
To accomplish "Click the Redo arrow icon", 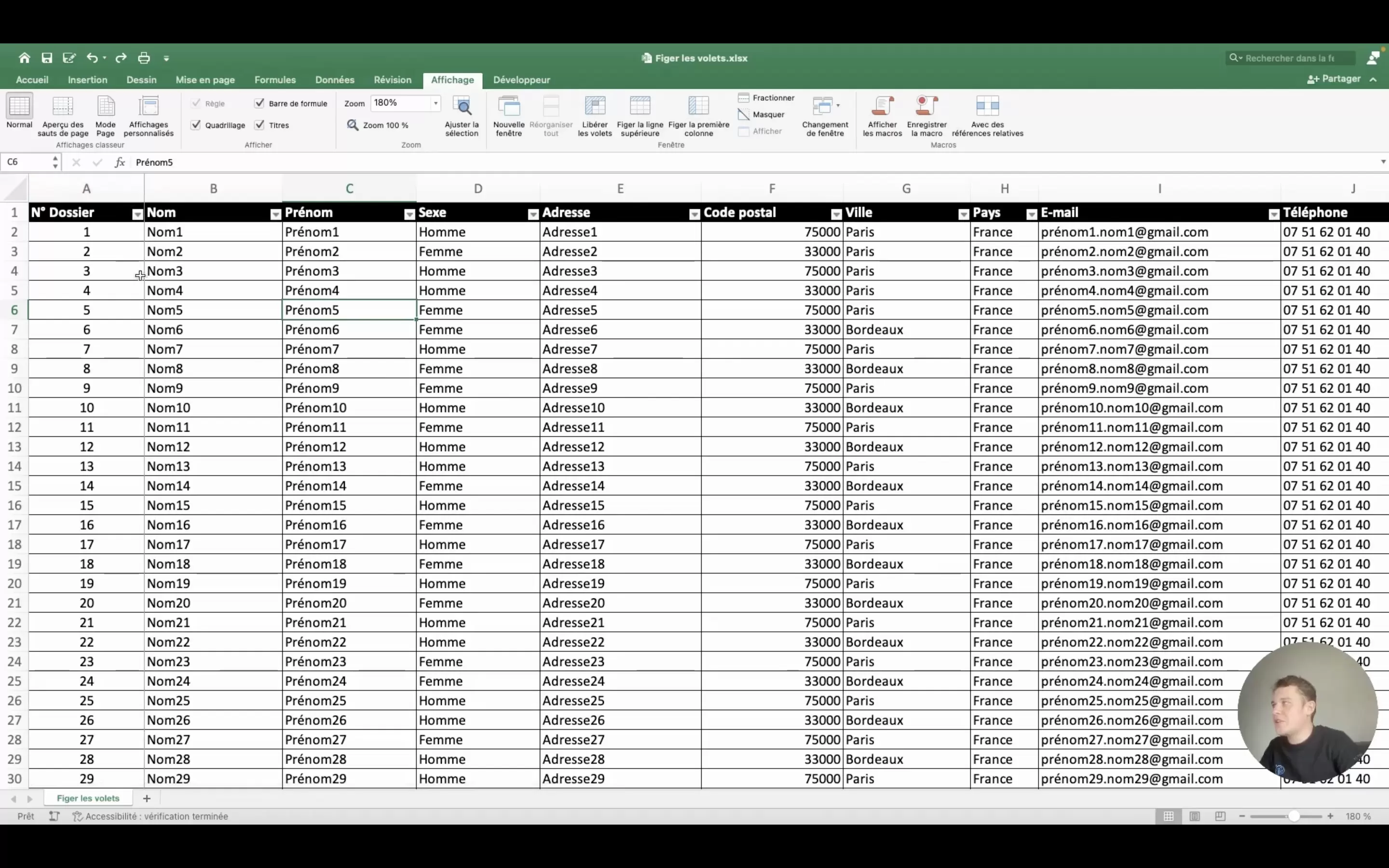I will point(121,58).
